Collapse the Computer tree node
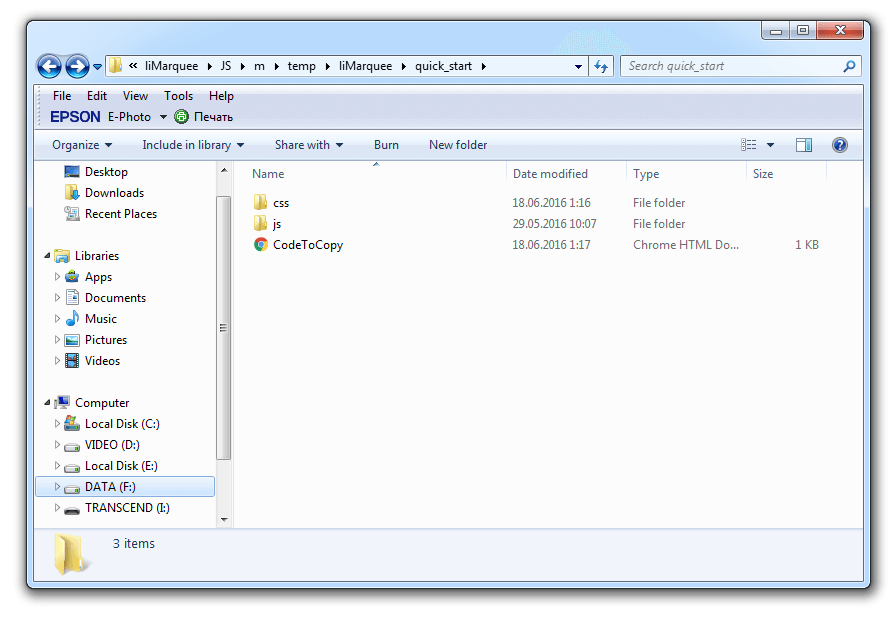 (x=47, y=403)
